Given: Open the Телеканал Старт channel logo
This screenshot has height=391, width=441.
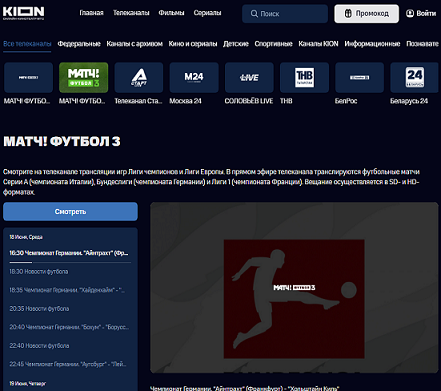Looking at the screenshot, I should (x=139, y=77).
